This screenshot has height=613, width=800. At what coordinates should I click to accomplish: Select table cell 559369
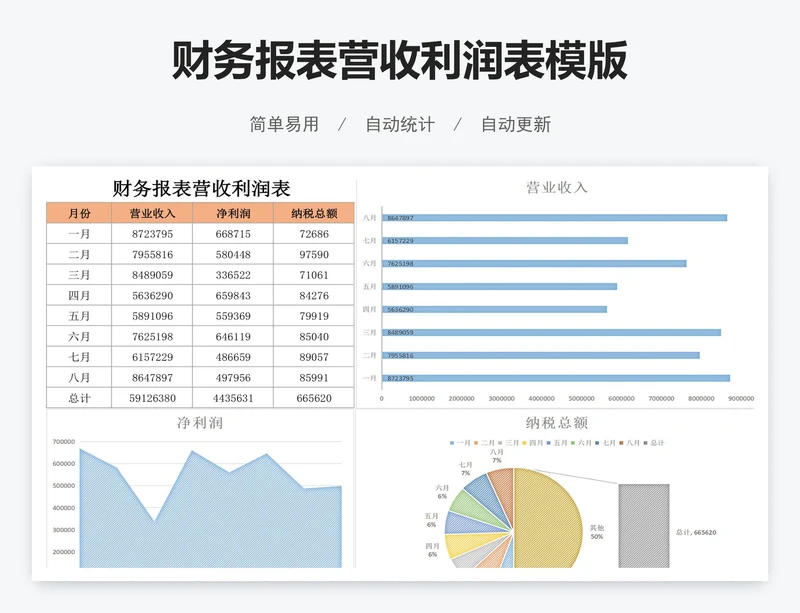[233, 316]
